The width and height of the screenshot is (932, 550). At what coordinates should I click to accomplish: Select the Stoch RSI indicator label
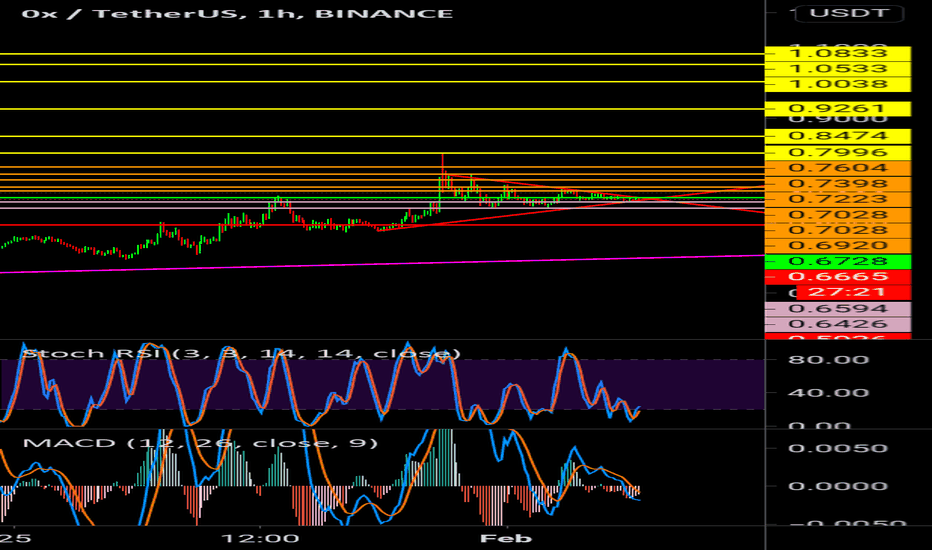pyautogui.click(x=241, y=354)
